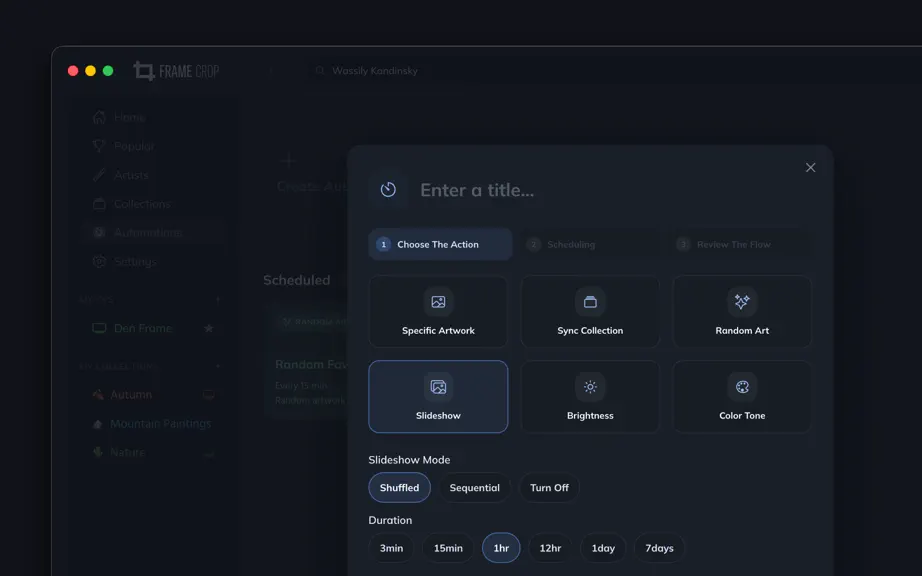Choose the Sync Collection action
The height and width of the screenshot is (576, 922).
click(x=590, y=312)
